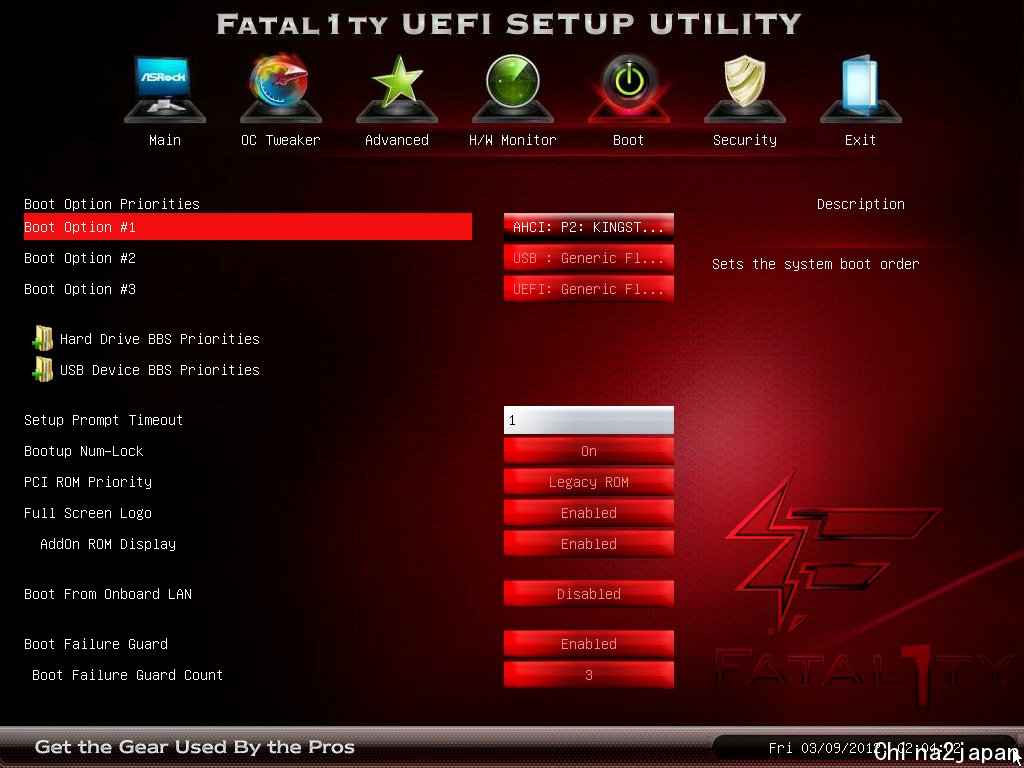Select the Boot From Onboard LAN label
Screen dimensions: 1024x768
pos(108,594)
